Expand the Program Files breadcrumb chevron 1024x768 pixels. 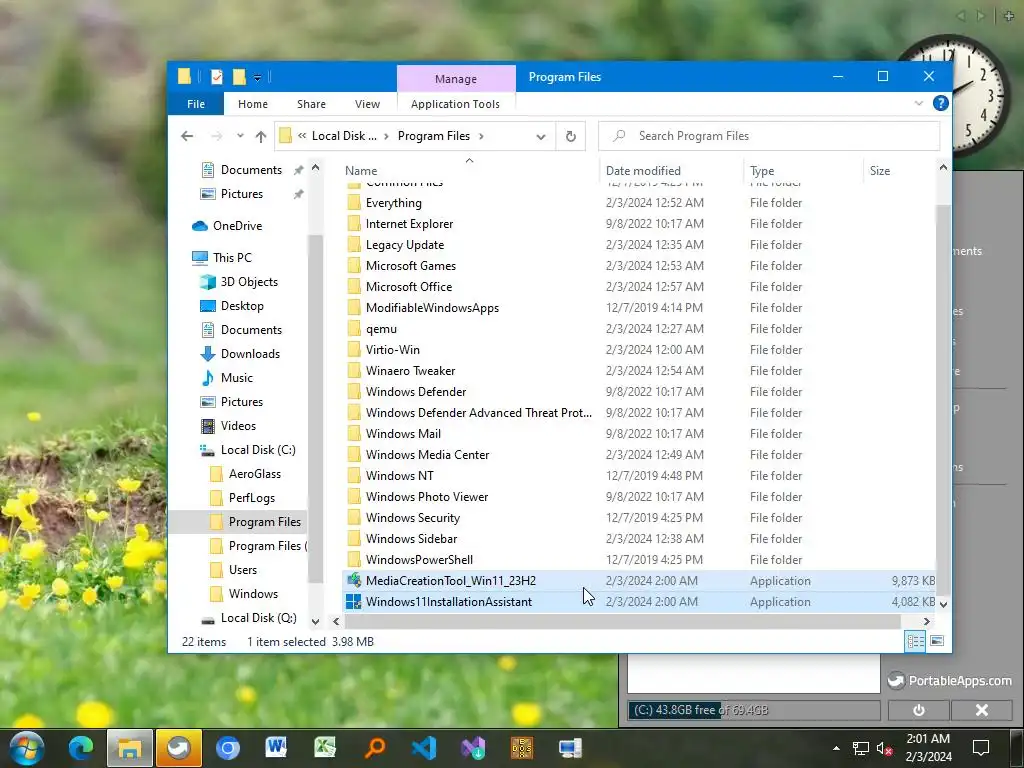481,136
